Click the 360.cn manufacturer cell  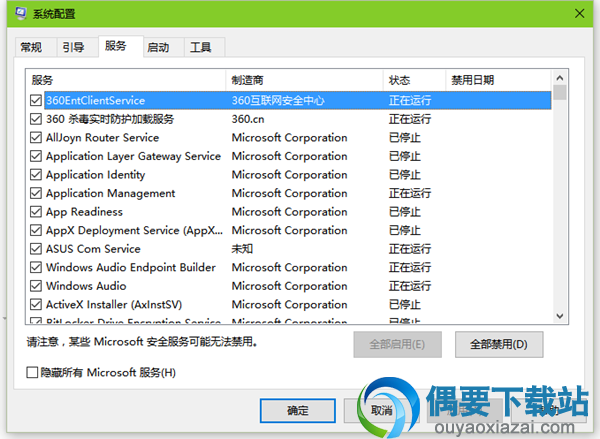(x=248, y=119)
